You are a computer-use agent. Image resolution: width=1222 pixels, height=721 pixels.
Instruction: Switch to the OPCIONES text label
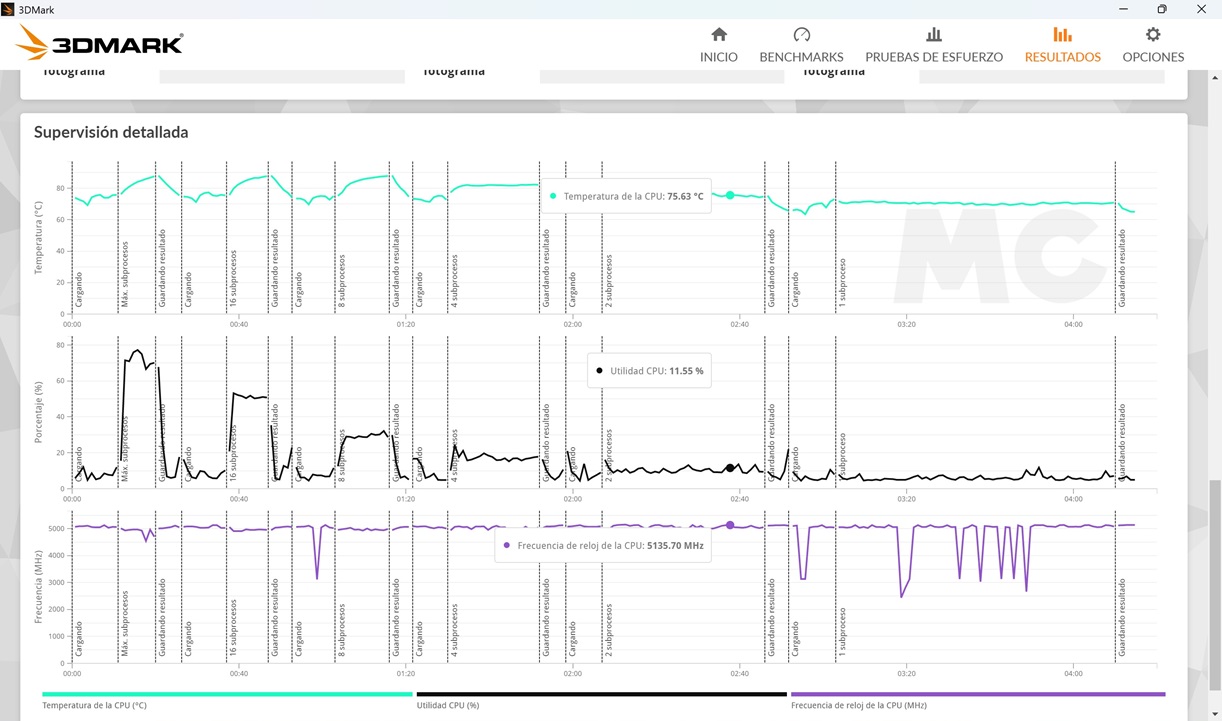coord(1152,57)
